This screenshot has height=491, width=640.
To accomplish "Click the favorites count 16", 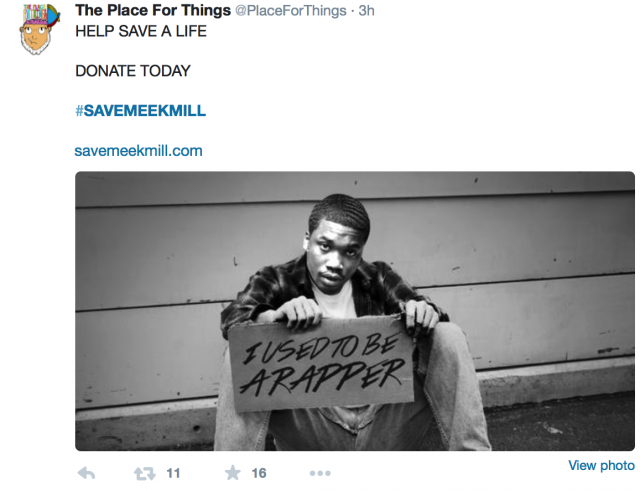I will pos(259,473).
